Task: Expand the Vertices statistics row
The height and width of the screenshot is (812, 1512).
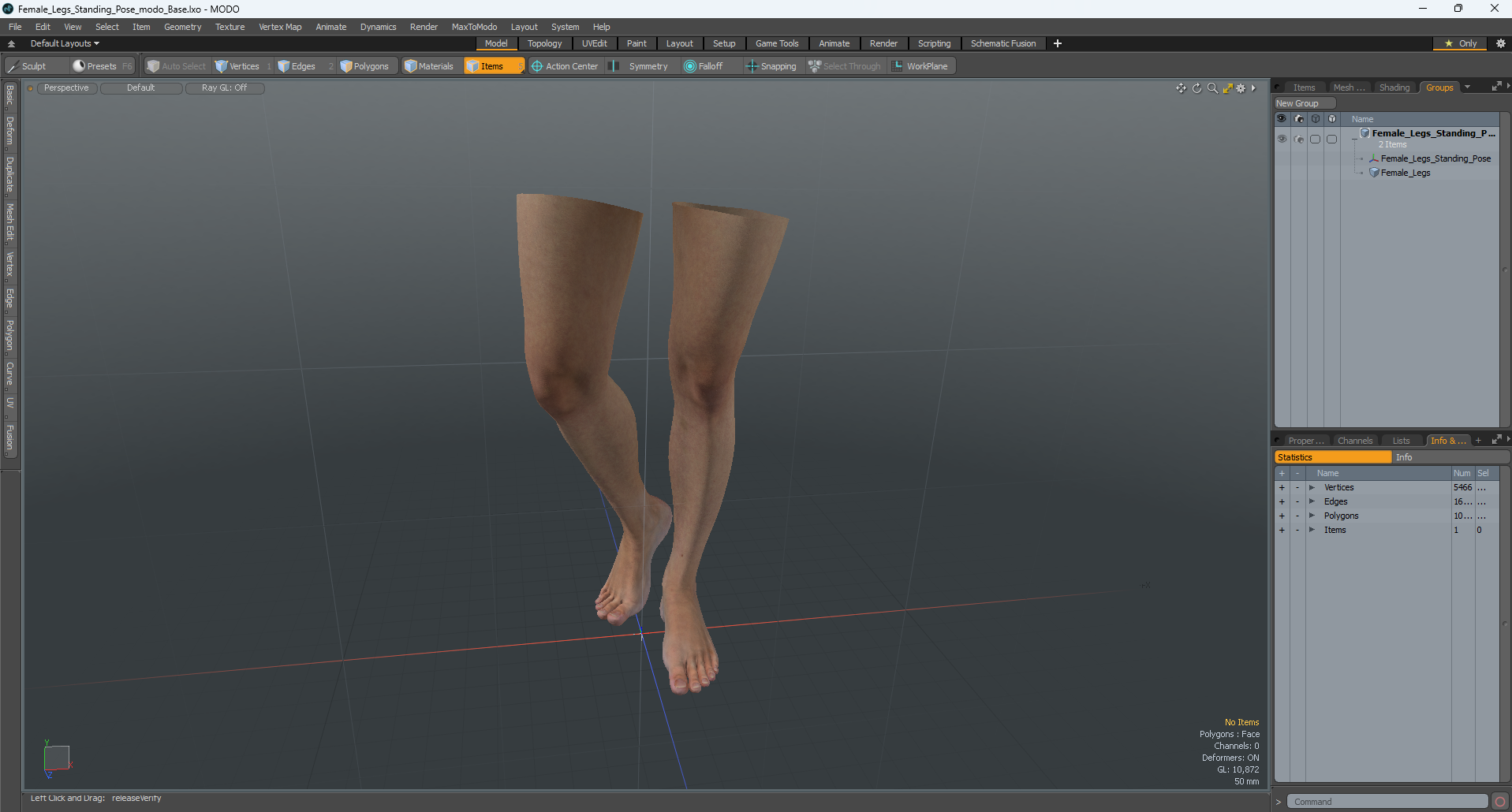Action: click(1312, 488)
